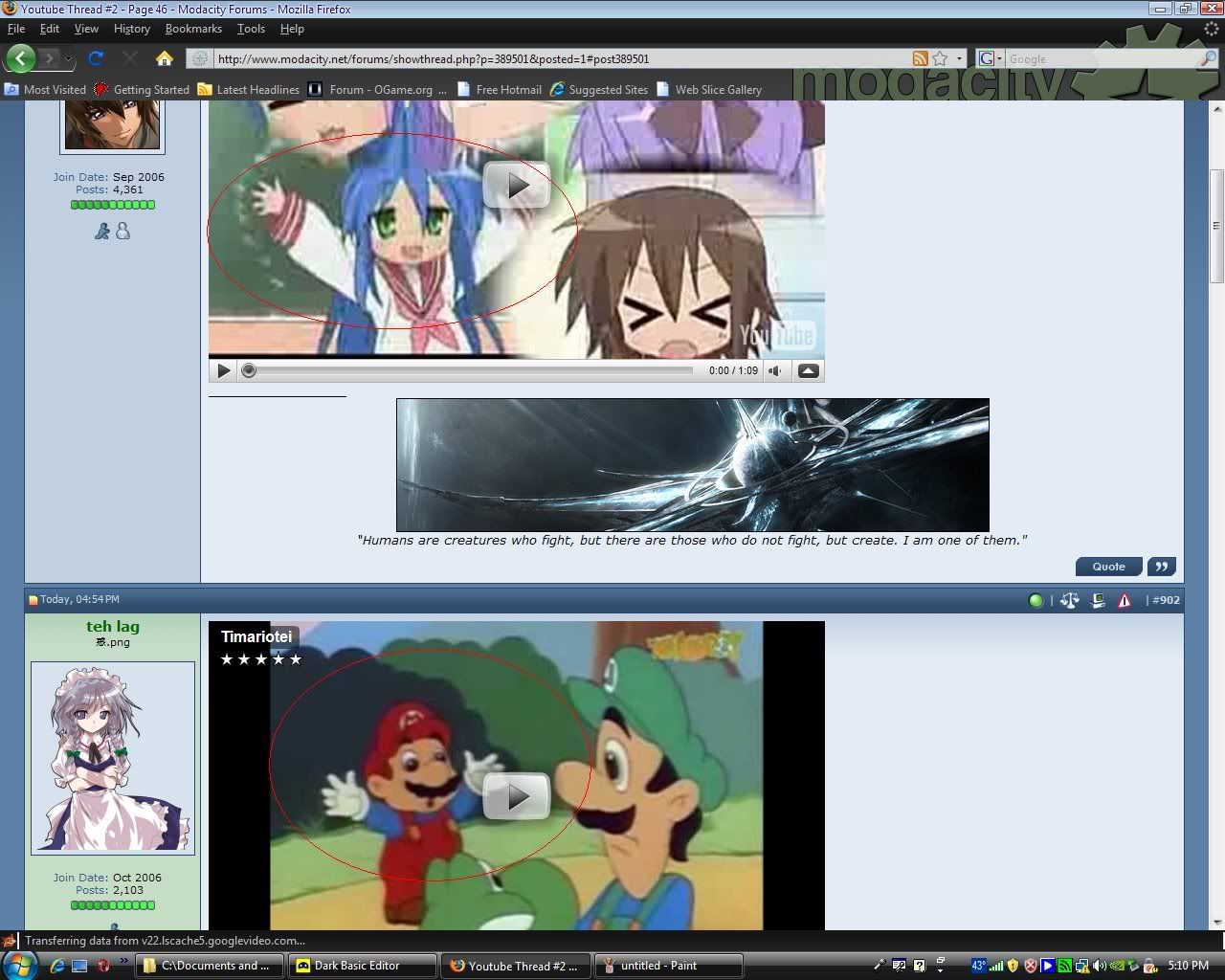
Task: Switch to the Dark Basic Editor window
Action: click(x=363, y=966)
